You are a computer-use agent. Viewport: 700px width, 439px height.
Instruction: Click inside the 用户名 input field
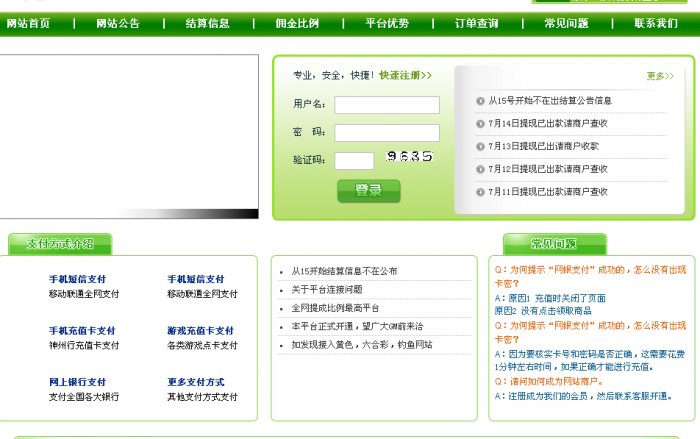point(387,105)
